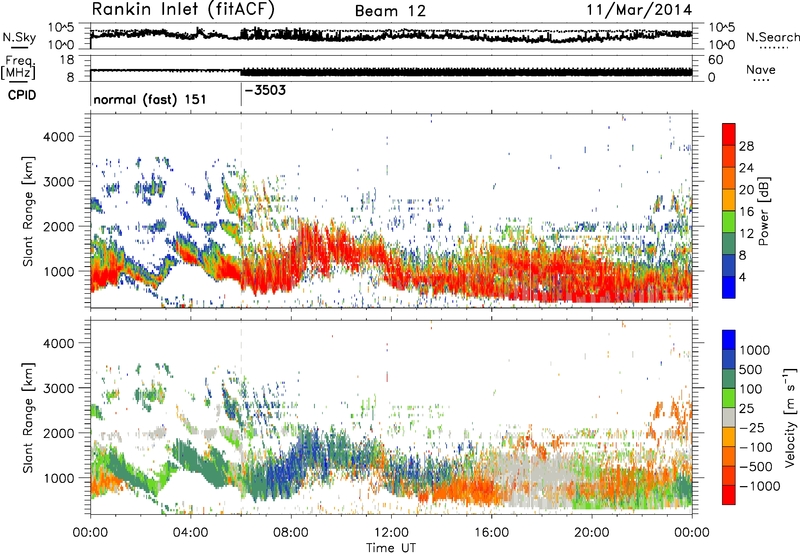800x554 pixels.
Task: Click the "1000" tick of the velocity panel
Action: tap(58, 478)
